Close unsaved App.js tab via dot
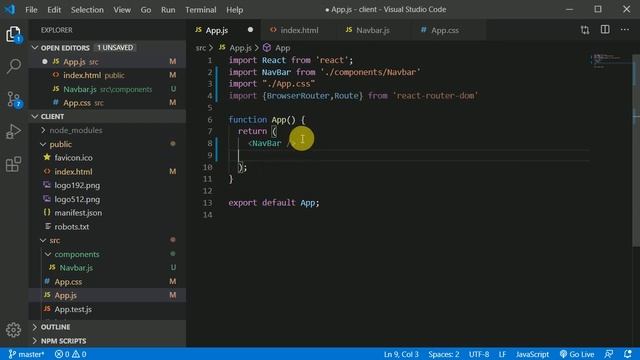 point(250,30)
